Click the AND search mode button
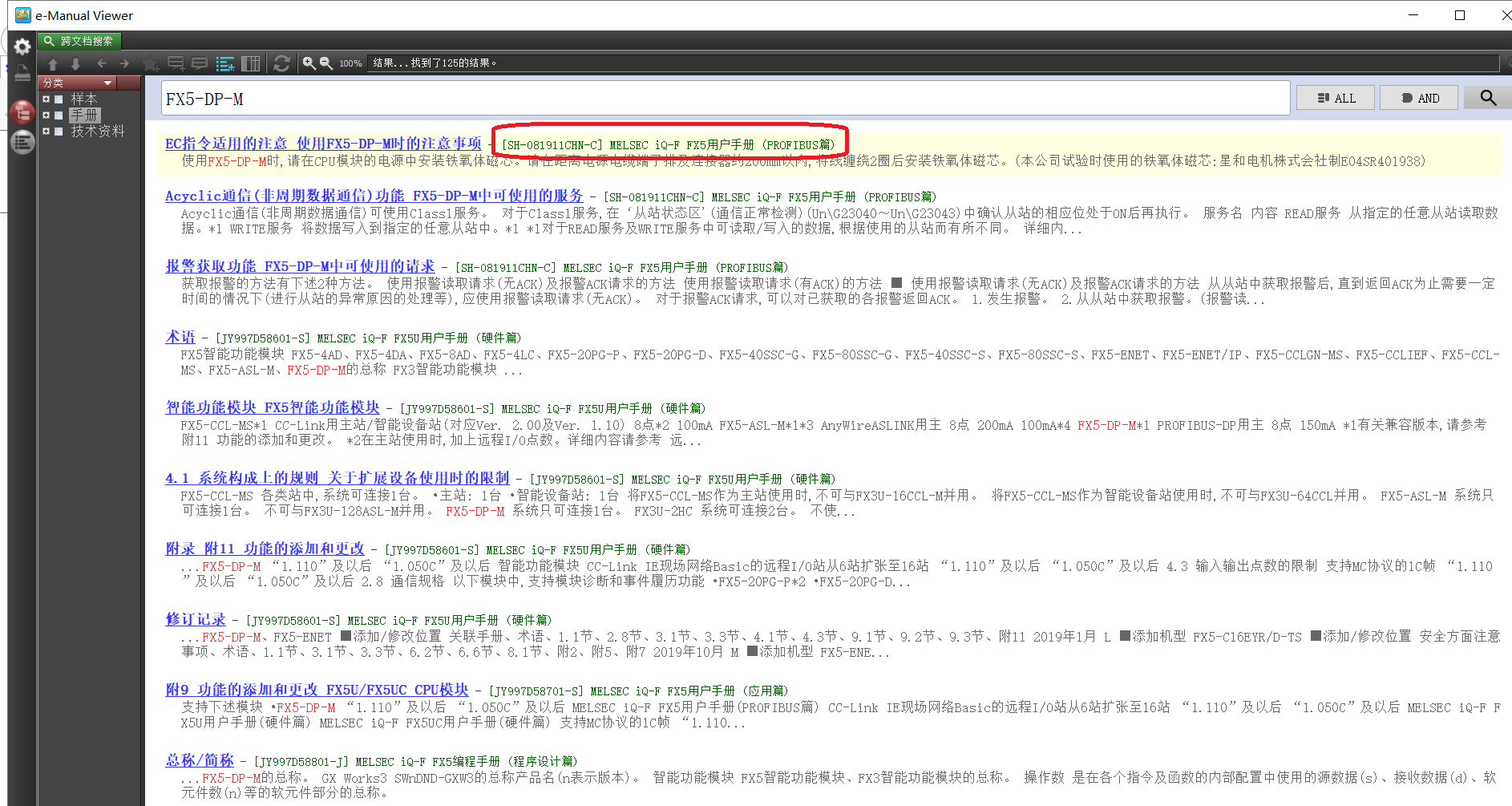 click(x=1420, y=98)
